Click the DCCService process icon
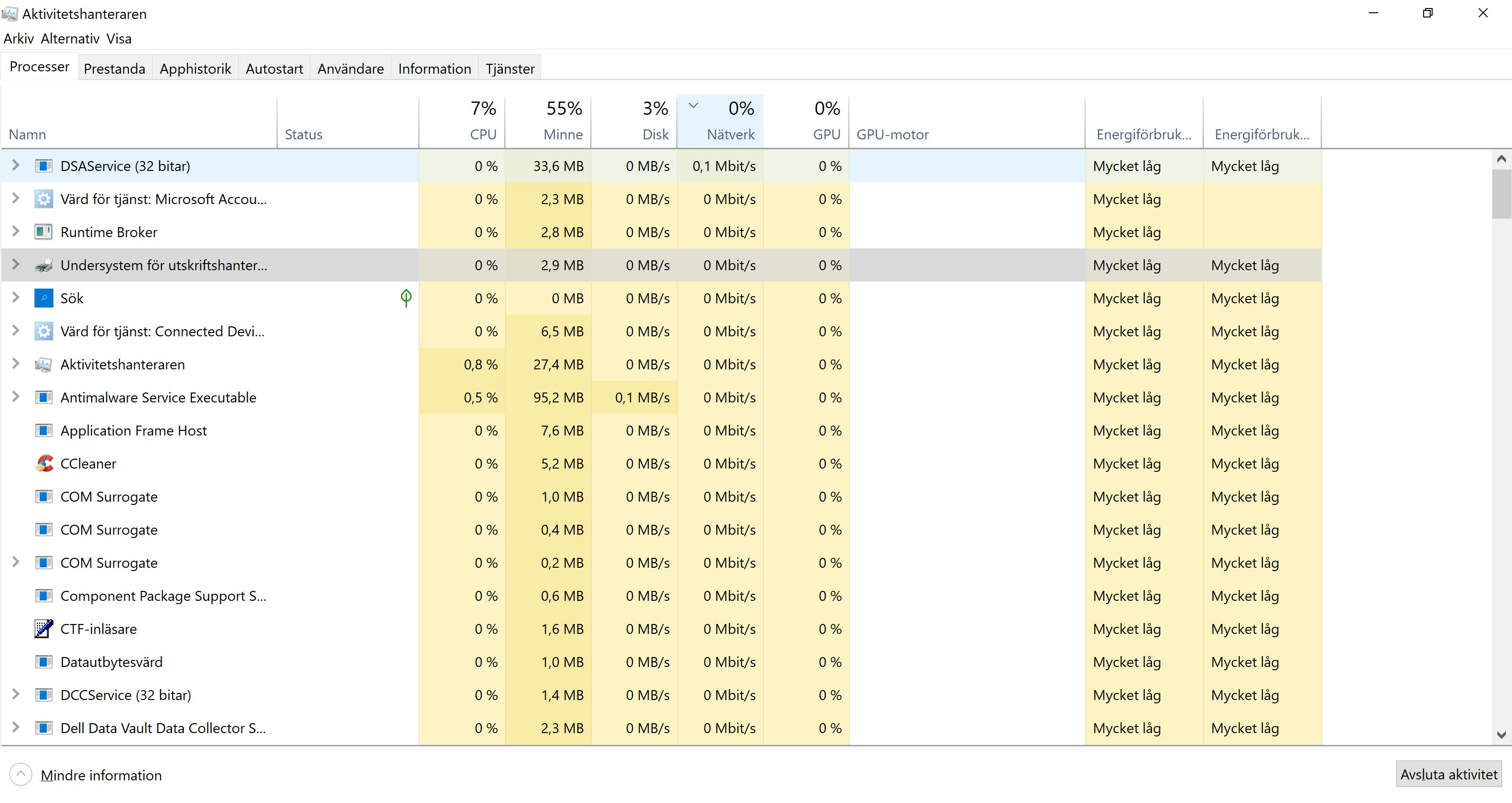Image resolution: width=1512 pixels, height=803 pixels. pyautogui.click(x=44, y=695)
